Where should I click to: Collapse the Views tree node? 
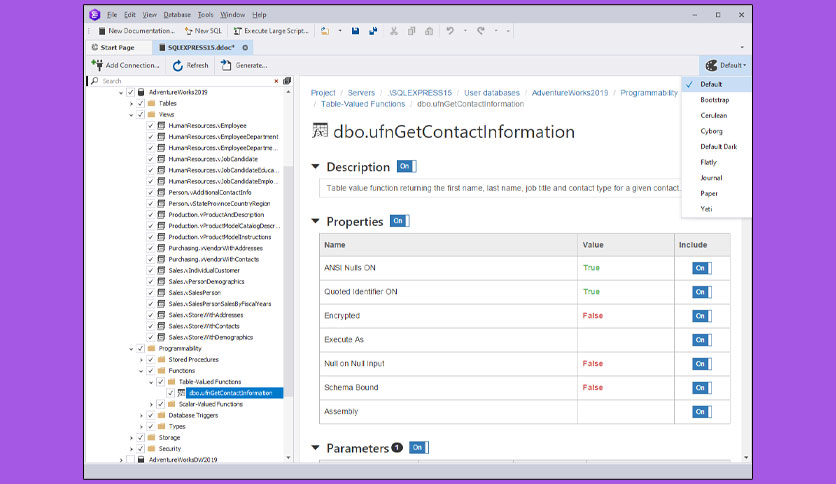coord(131,115)
